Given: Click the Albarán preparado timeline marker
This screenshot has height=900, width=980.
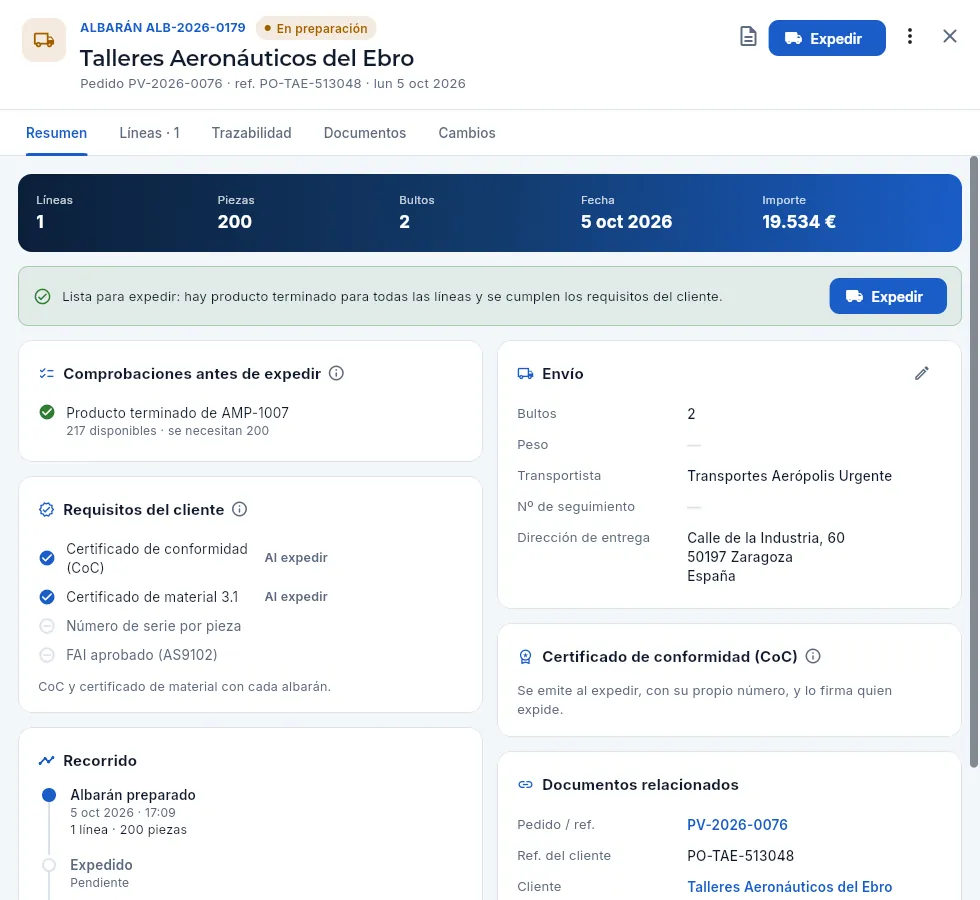Looking at the screenshot, I should [x=49, y=795].
